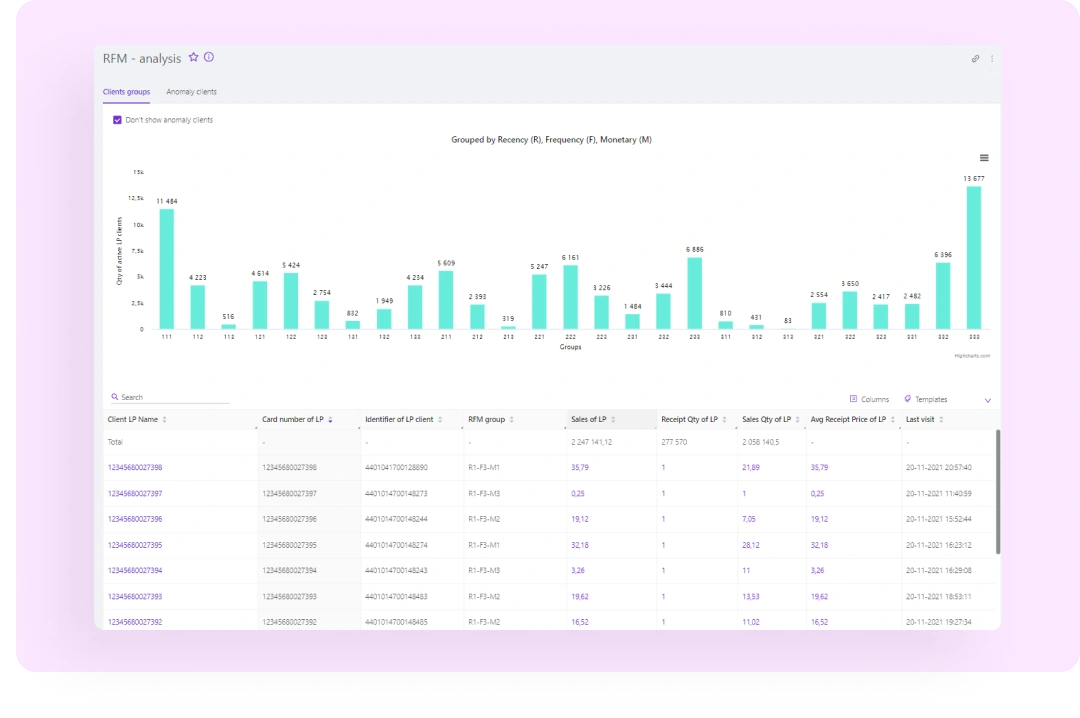Open the info icon next to the title
The height and width of the screenshot is (718, 1080).
(209, 58)
